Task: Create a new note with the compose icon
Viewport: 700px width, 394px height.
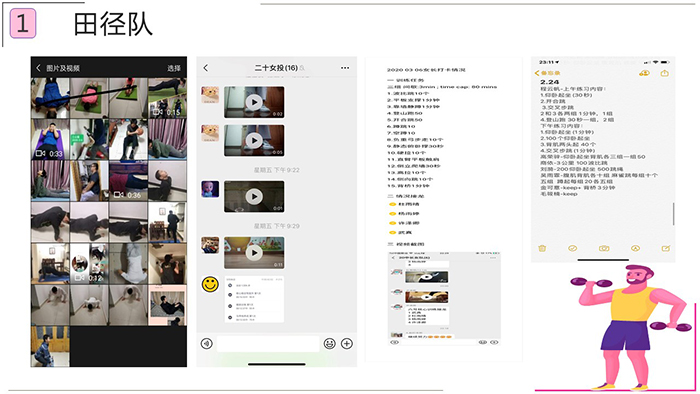Action: coord(666,248)
